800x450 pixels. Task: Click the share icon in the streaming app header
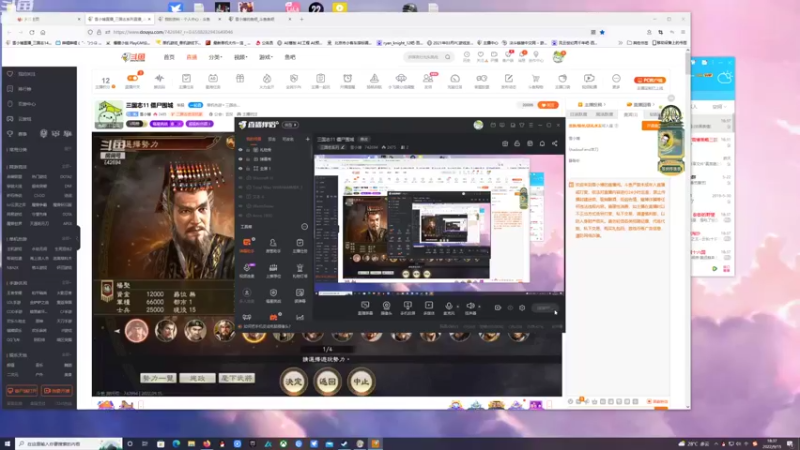pos(555,144)
